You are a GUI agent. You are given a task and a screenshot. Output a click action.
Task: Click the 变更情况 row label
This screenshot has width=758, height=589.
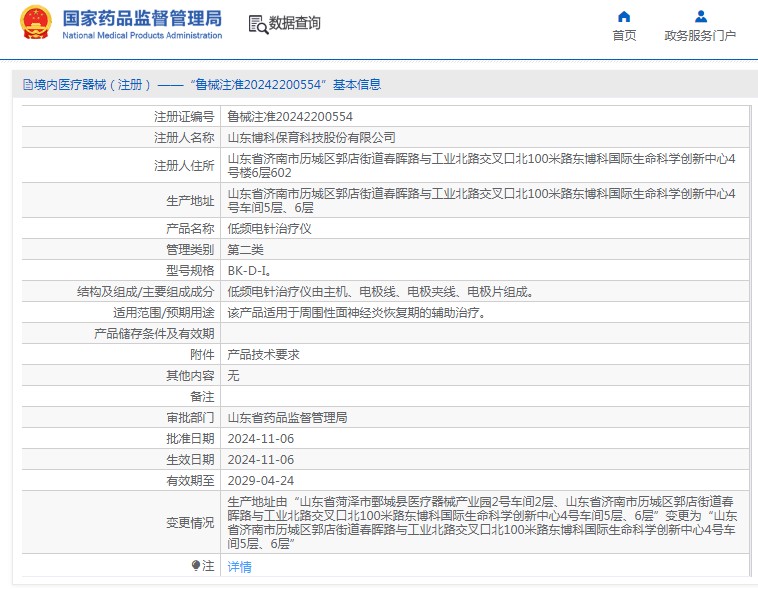[190, 522]
